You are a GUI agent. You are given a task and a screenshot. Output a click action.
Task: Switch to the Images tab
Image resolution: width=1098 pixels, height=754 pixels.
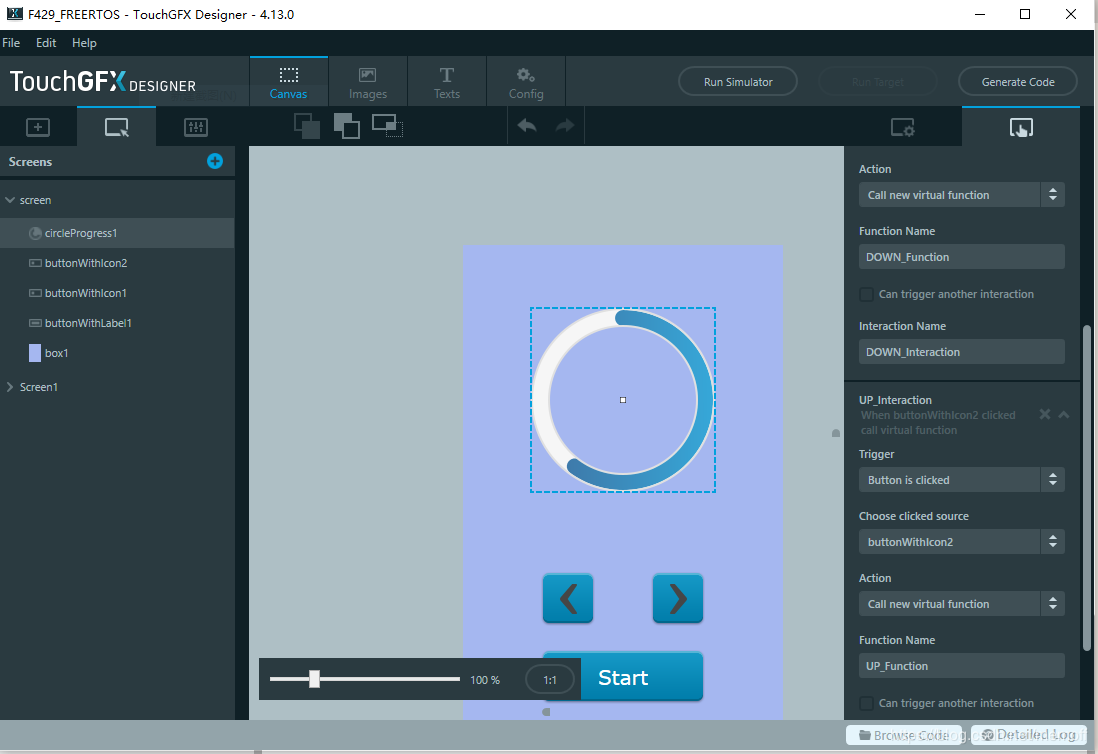click(368, 82)
